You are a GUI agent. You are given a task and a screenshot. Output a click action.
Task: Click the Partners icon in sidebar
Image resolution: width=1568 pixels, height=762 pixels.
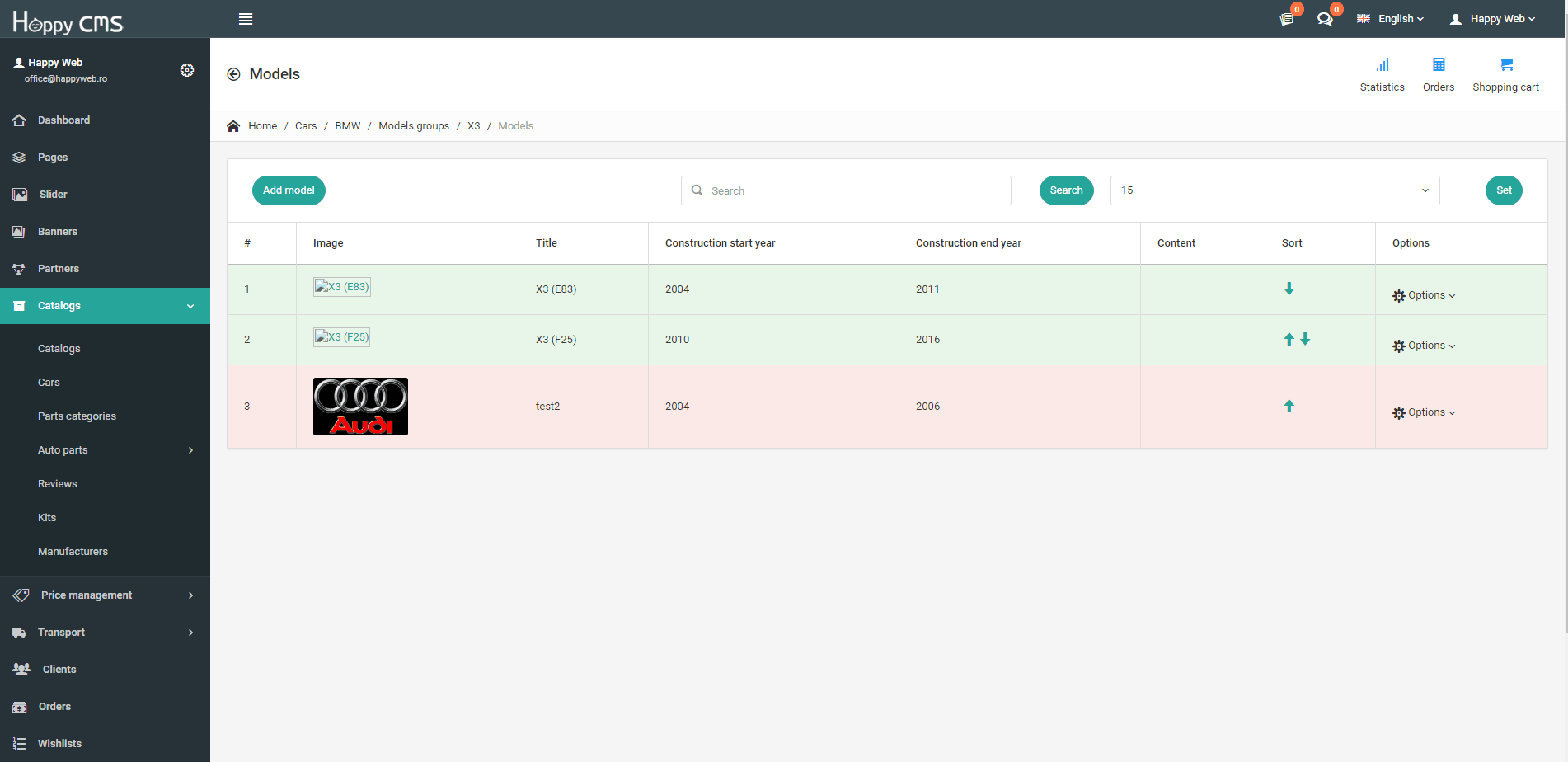point(19,269)
